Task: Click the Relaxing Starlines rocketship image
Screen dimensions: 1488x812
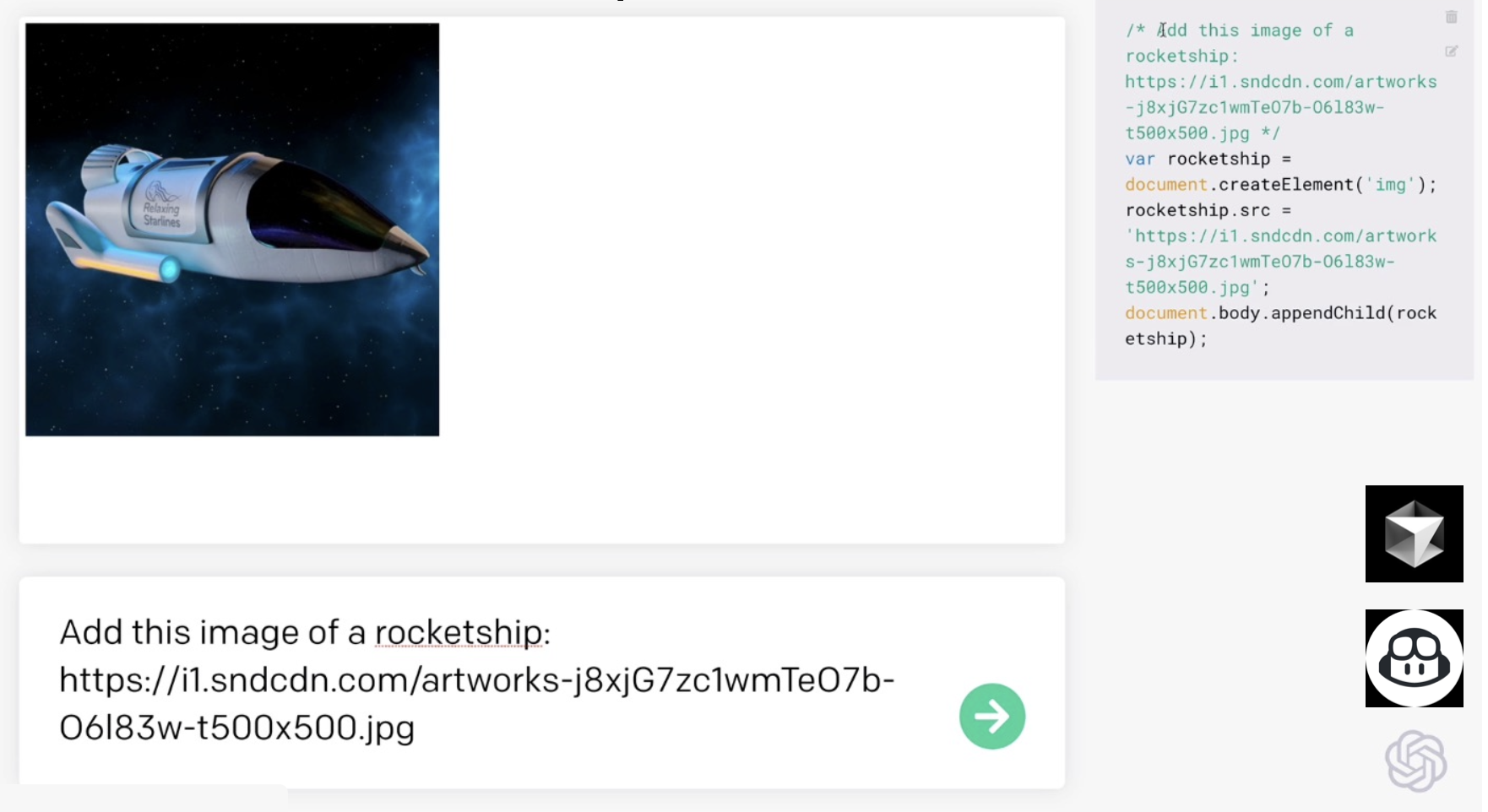Action: tap(232, 230)
